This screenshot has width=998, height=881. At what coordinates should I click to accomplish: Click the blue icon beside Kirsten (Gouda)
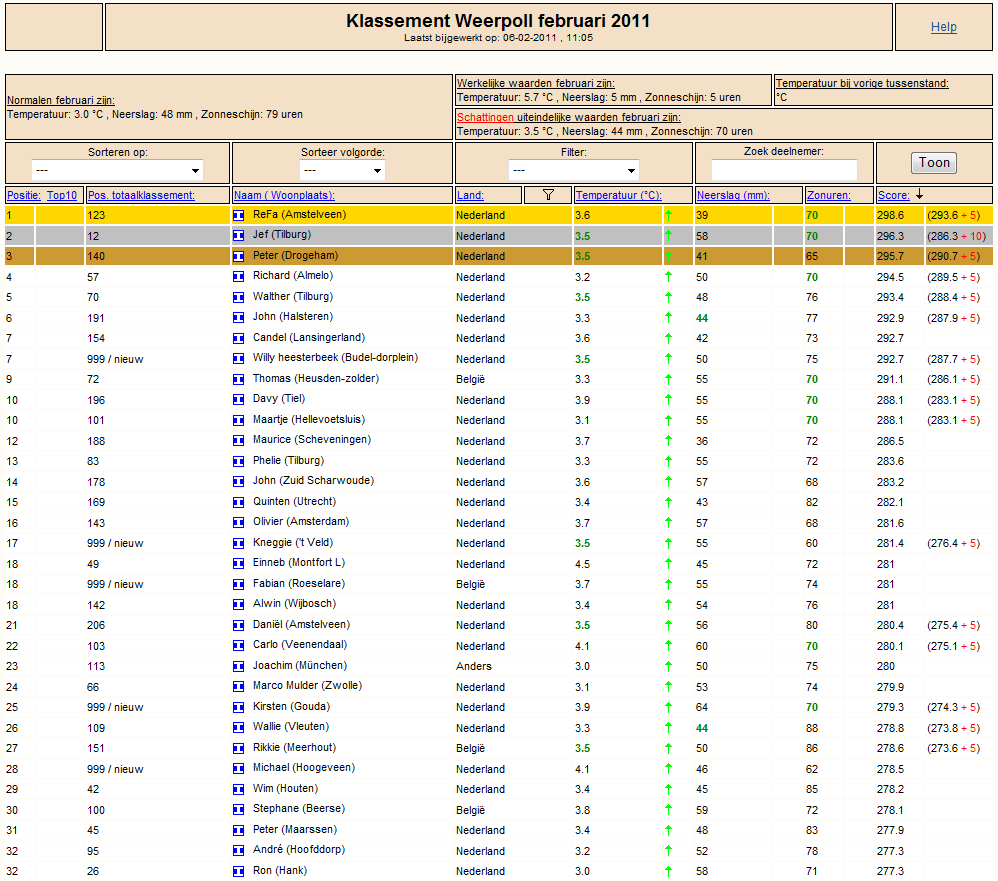coord(239,707)
